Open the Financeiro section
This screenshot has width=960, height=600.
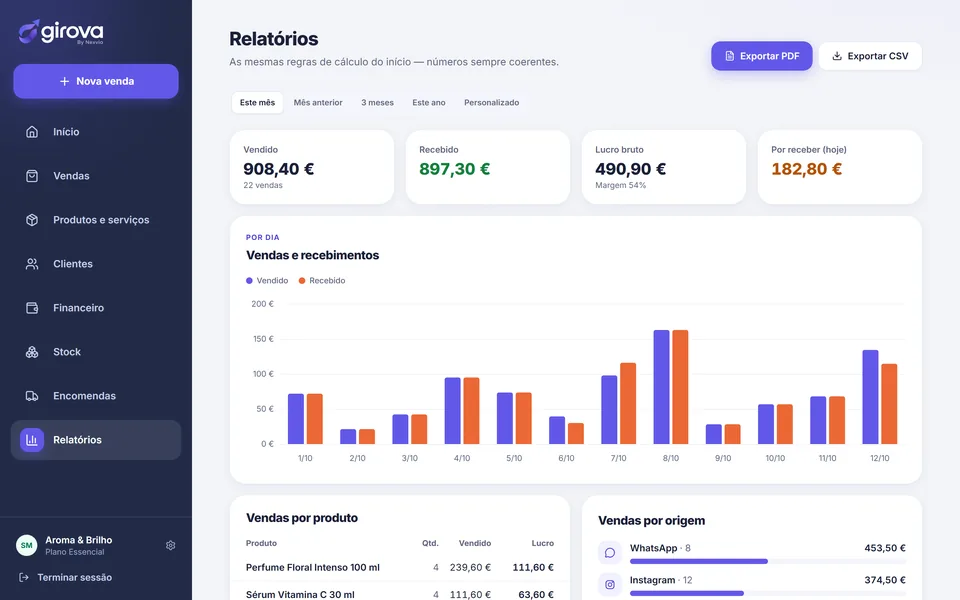click(96, 308)
